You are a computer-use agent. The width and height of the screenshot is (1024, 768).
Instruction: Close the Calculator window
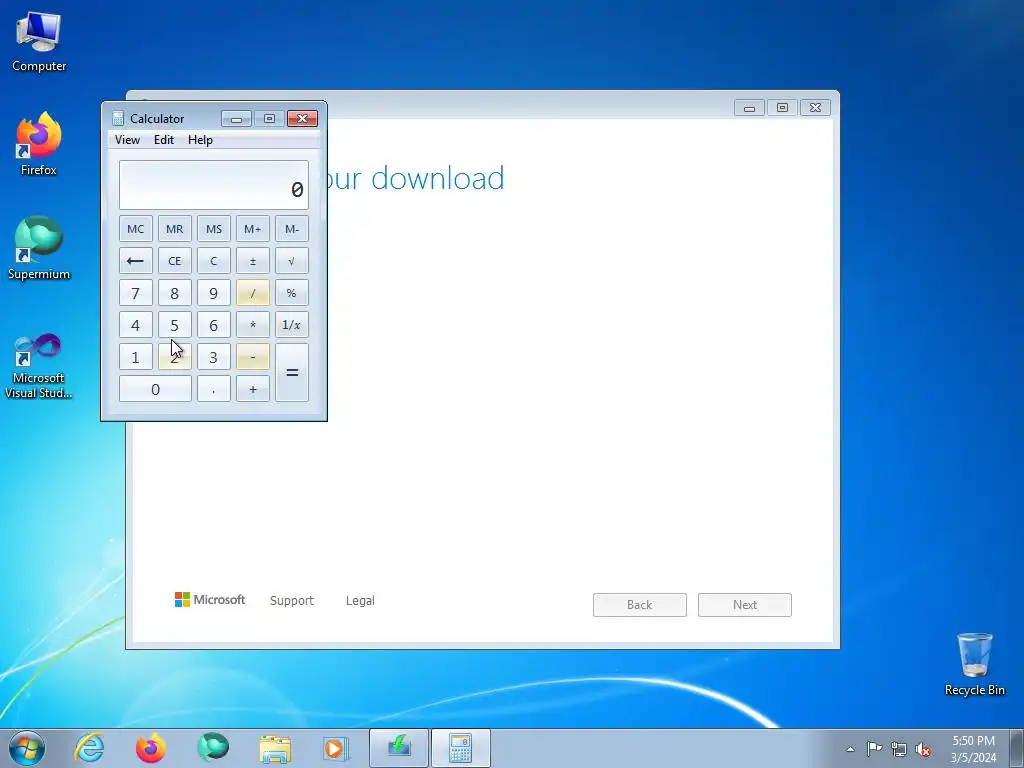[302, 118]
